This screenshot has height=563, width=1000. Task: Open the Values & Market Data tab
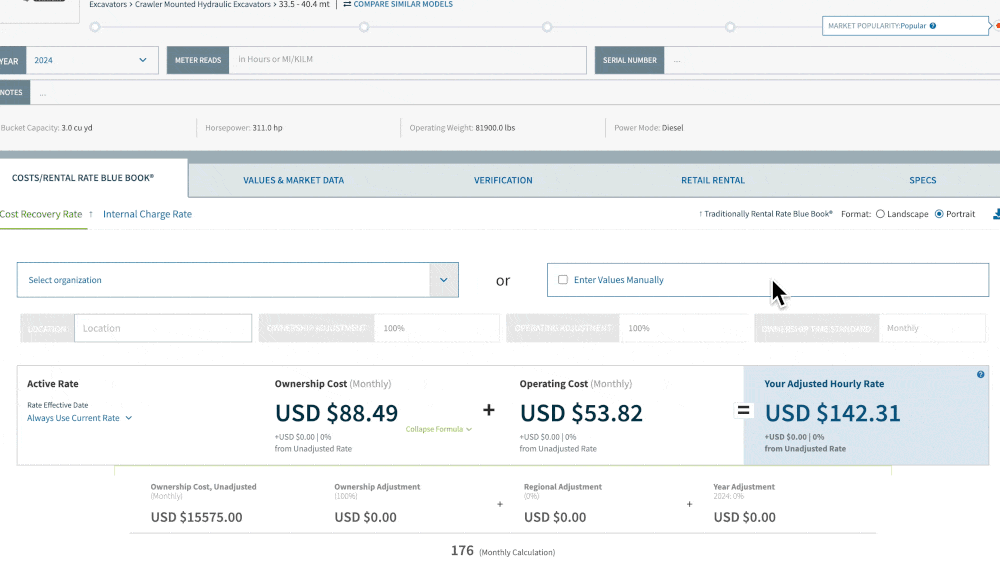coord(293,180)
